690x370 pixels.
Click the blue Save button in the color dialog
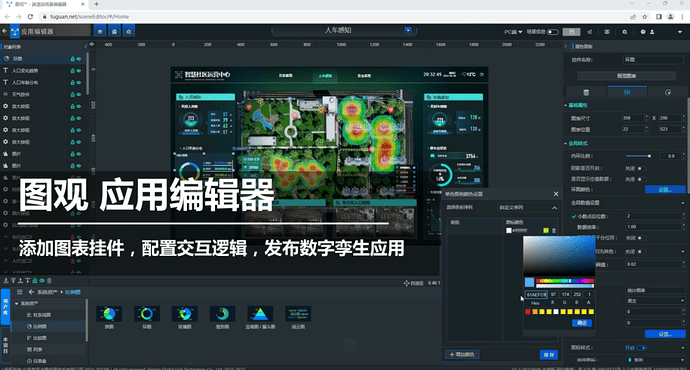click(x=549, y=355)
